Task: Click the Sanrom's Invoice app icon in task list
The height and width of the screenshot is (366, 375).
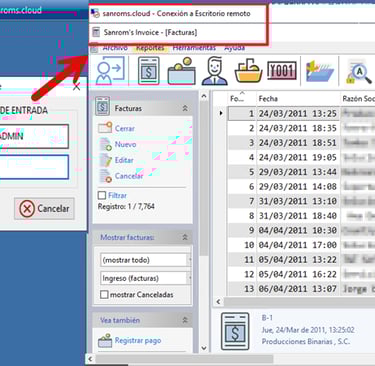Action: [96, 32]
